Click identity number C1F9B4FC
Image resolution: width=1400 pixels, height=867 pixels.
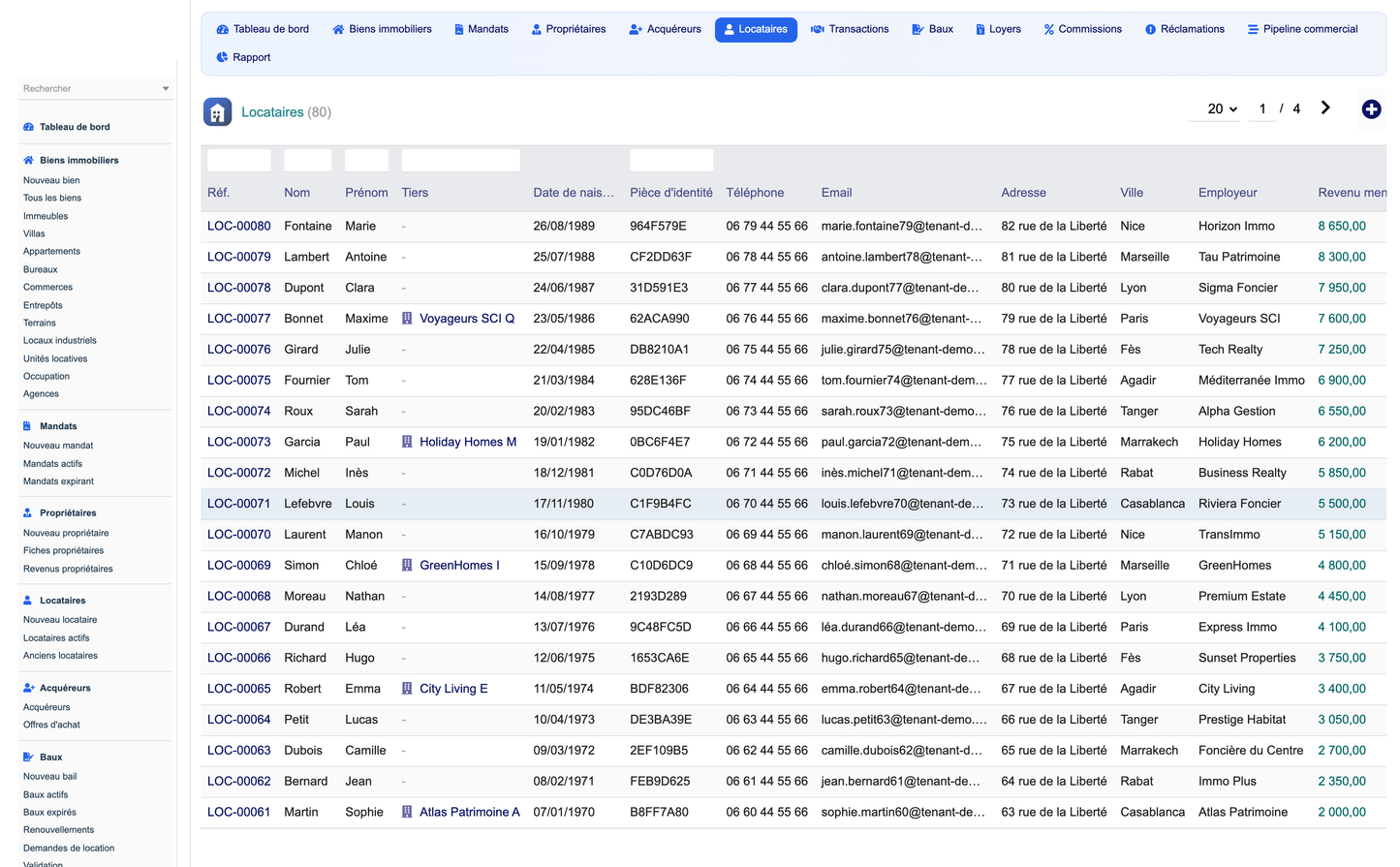tap(661, 504)
